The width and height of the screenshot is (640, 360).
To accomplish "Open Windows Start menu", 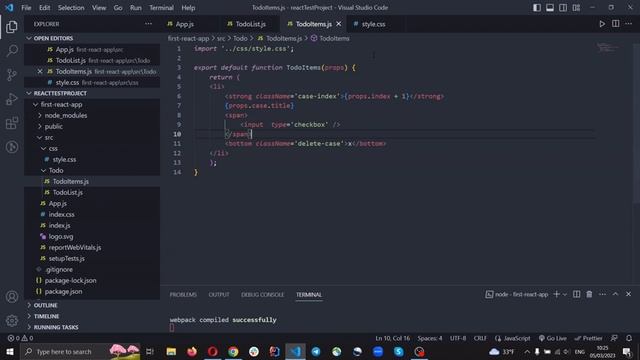I will point(10,351).
